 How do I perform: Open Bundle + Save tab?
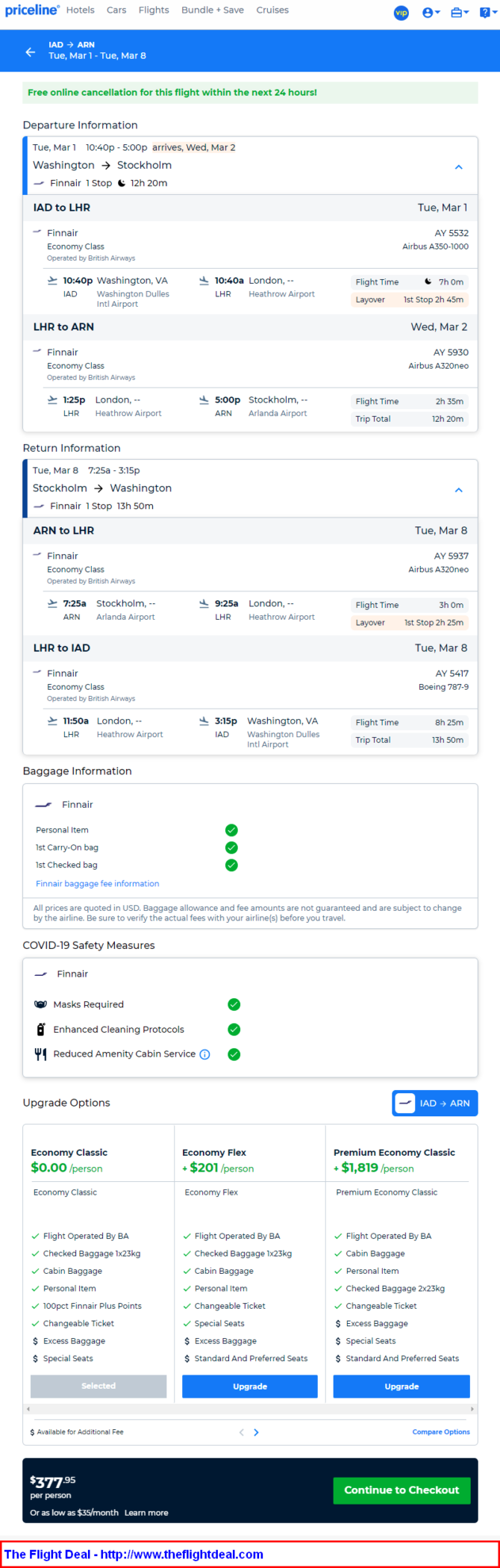[x=213, y=10]
